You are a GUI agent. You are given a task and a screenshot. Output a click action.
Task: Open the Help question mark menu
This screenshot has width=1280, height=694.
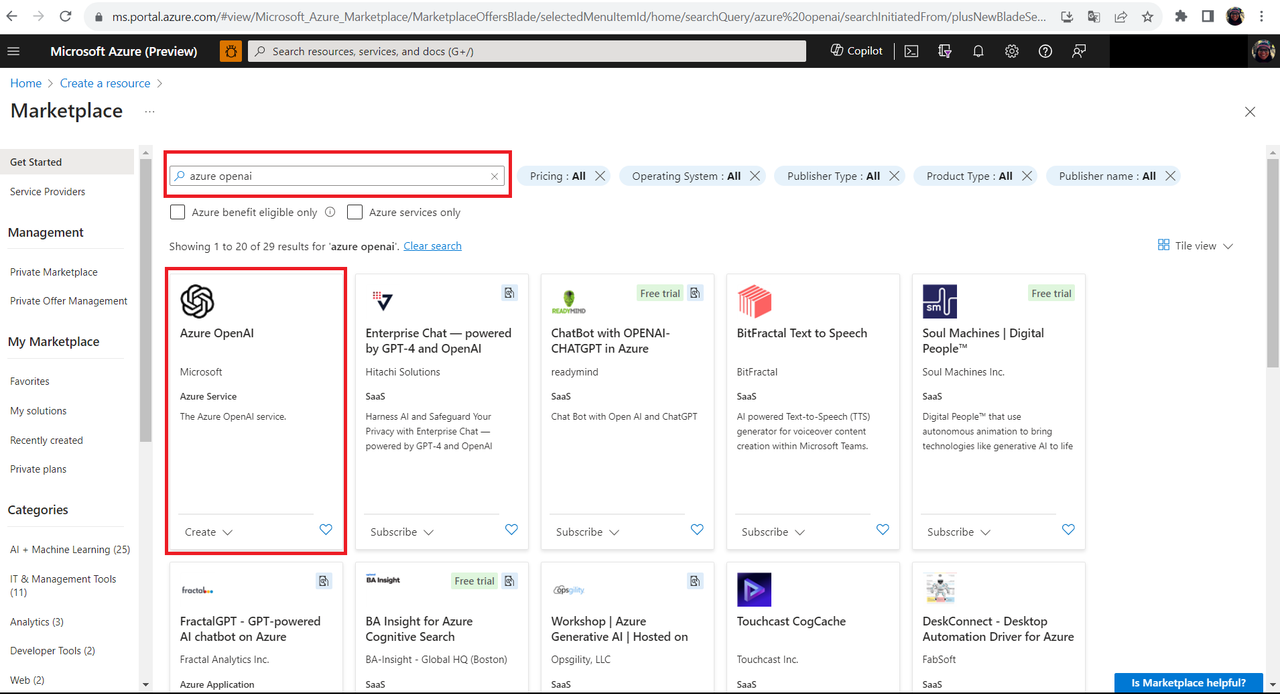pos(1045,51)
